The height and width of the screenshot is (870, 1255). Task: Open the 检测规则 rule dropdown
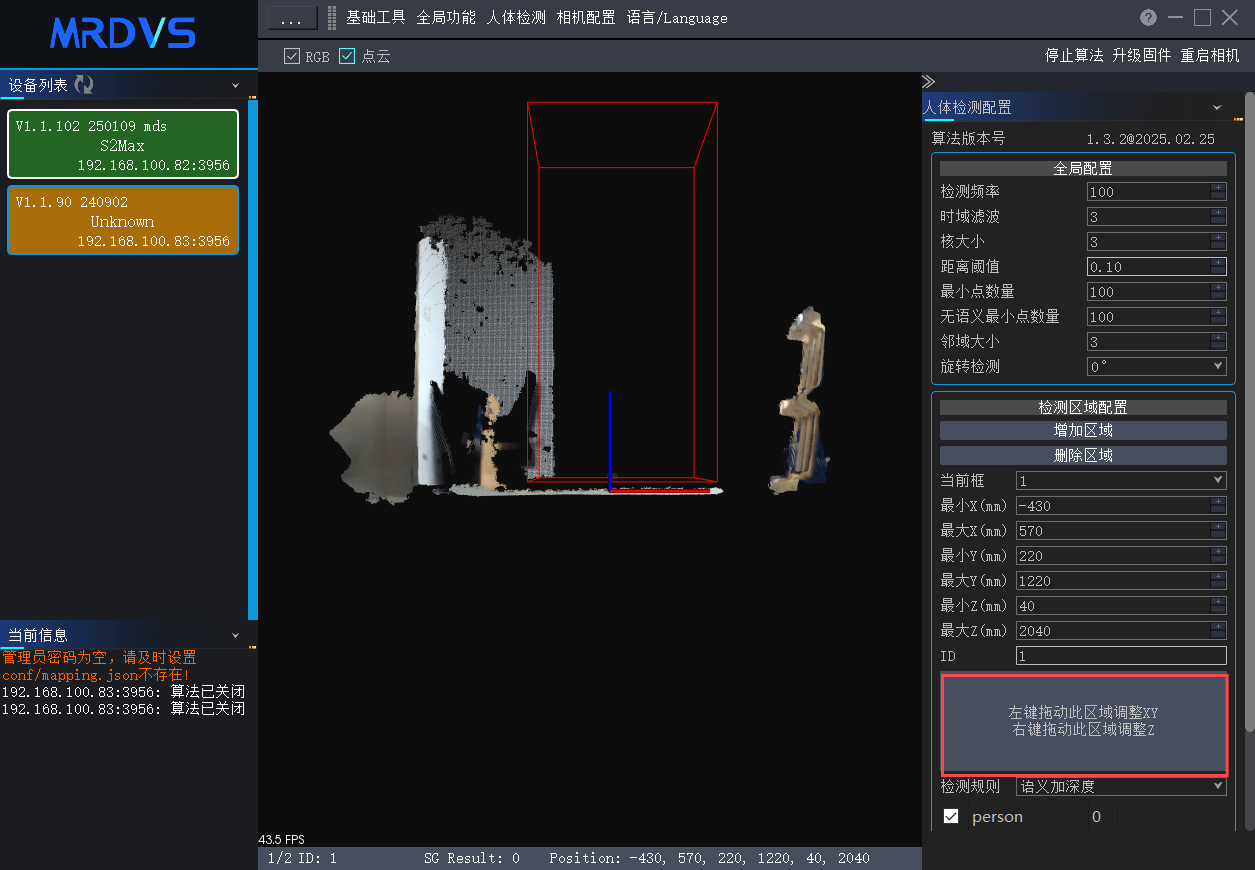1121,786
